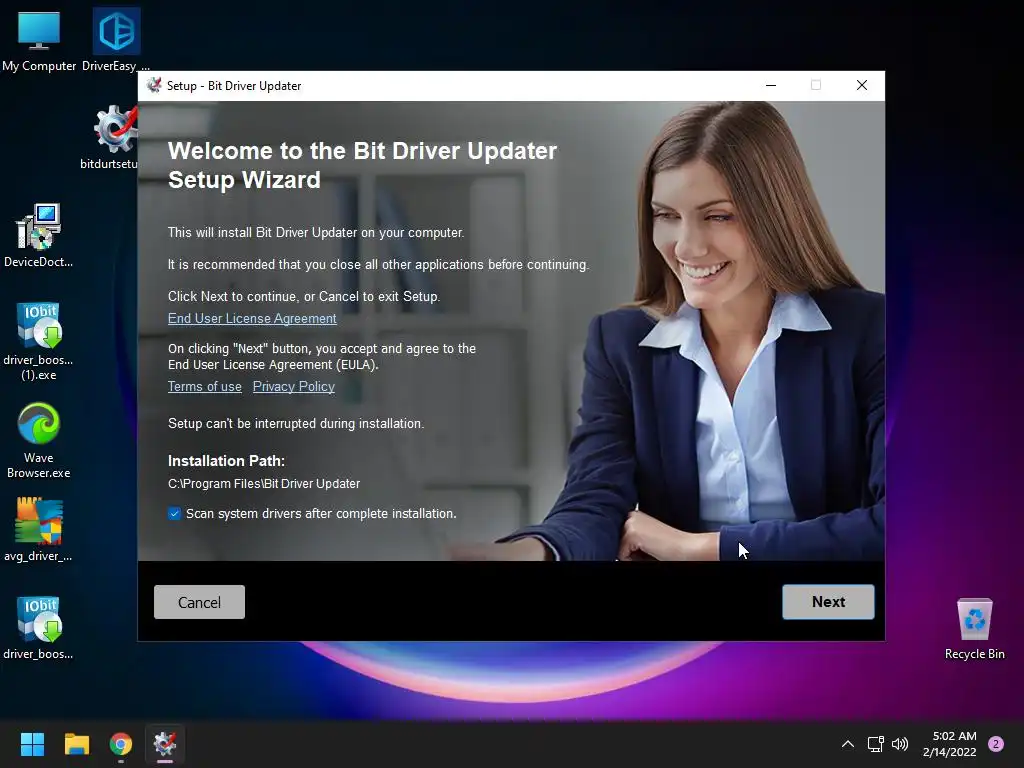Screen dimensions: 1024x768
Task: Open the Privacy Policy link
Action: pos(294,387)
